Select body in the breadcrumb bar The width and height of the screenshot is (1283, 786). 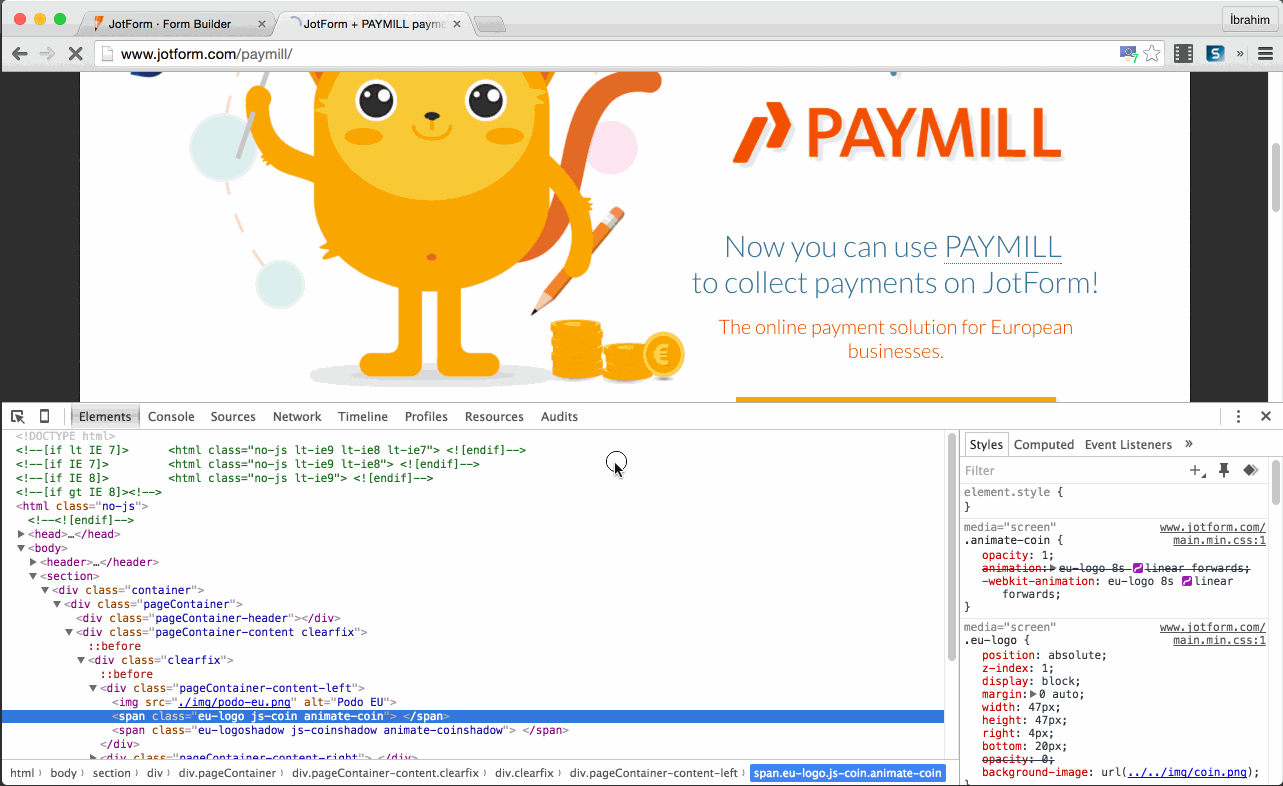coord(63,773)
